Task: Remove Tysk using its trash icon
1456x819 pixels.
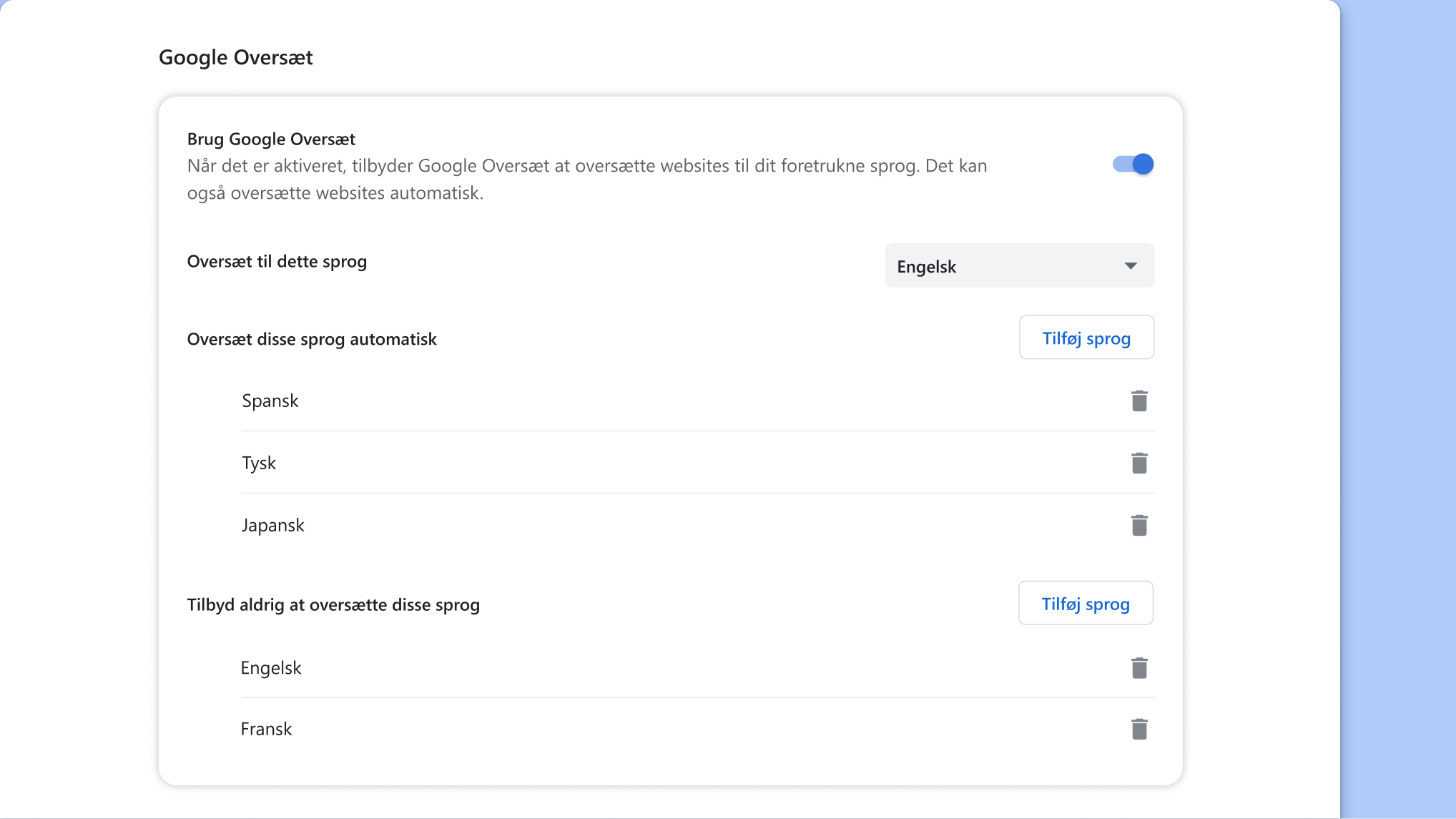Action: tap(1139, 463)
